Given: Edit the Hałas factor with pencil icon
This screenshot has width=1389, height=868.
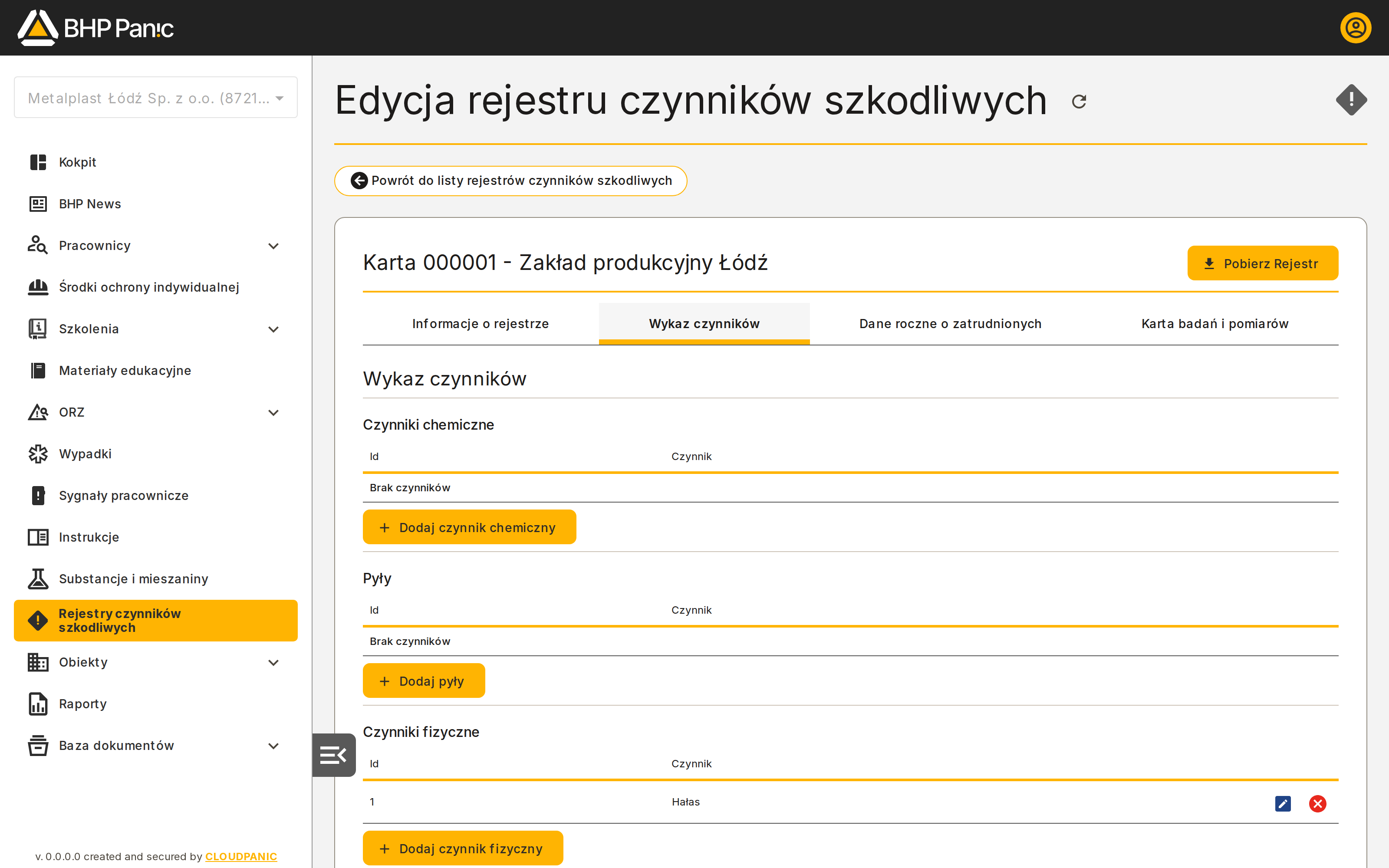Looking at the screenshot, I should (1283, 803).
